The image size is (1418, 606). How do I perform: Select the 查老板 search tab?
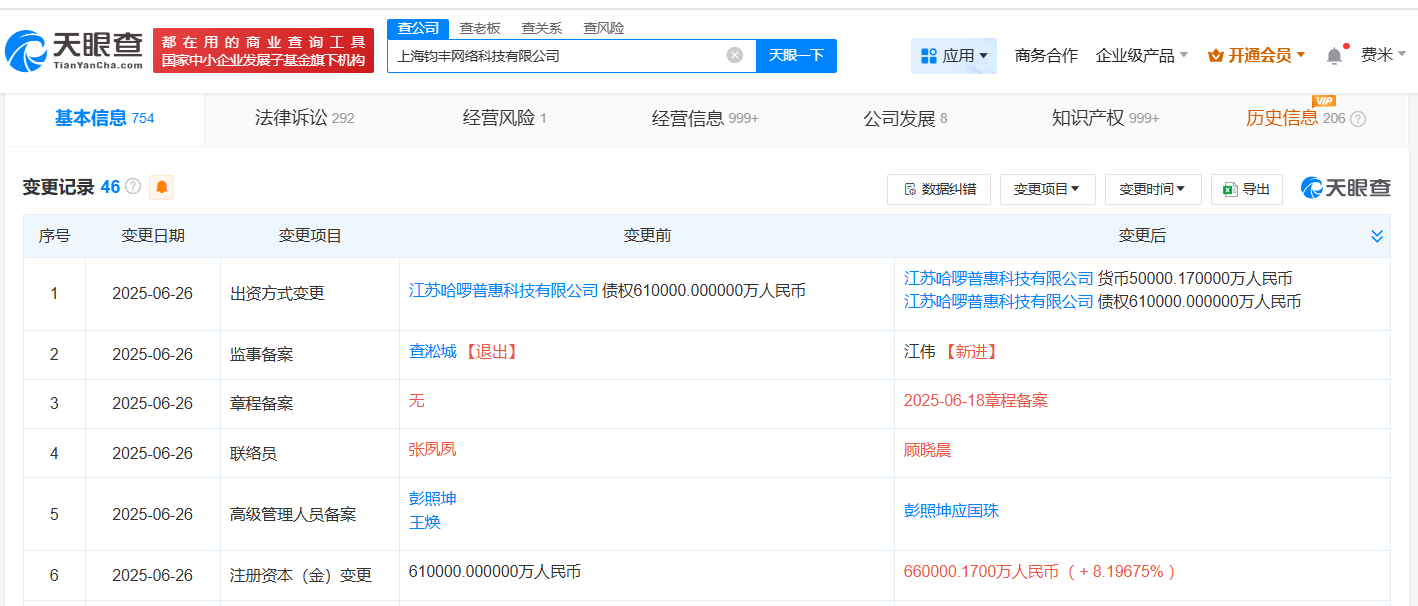pos(480,28)
